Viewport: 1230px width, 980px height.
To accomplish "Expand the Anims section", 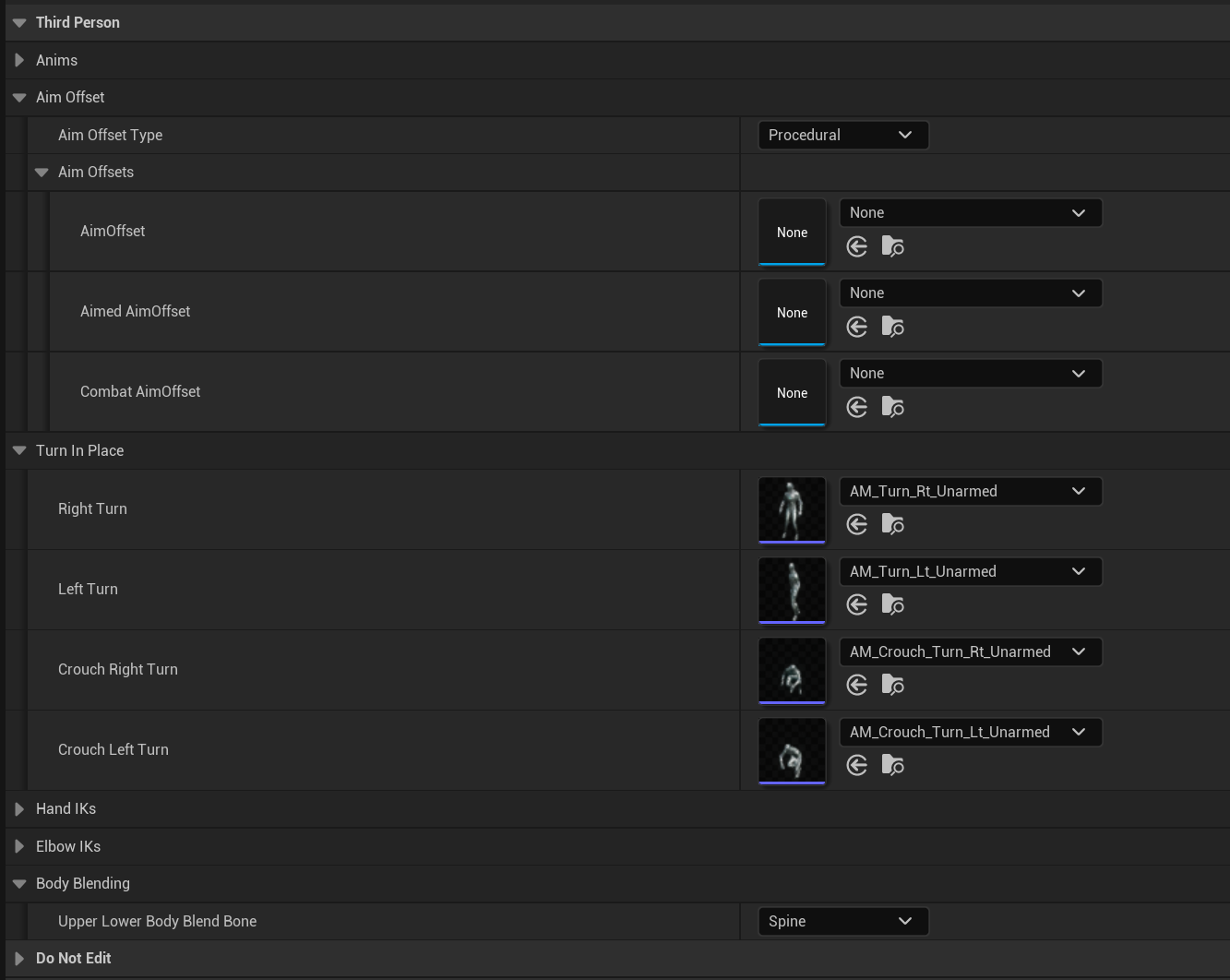I will (x=19, y=60).
